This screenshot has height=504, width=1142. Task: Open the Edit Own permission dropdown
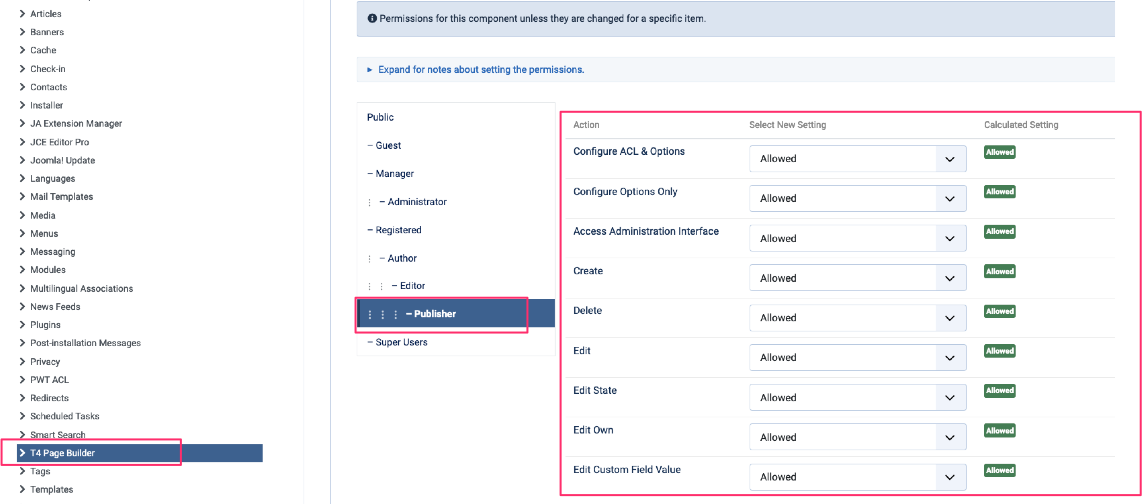(857, 437)
